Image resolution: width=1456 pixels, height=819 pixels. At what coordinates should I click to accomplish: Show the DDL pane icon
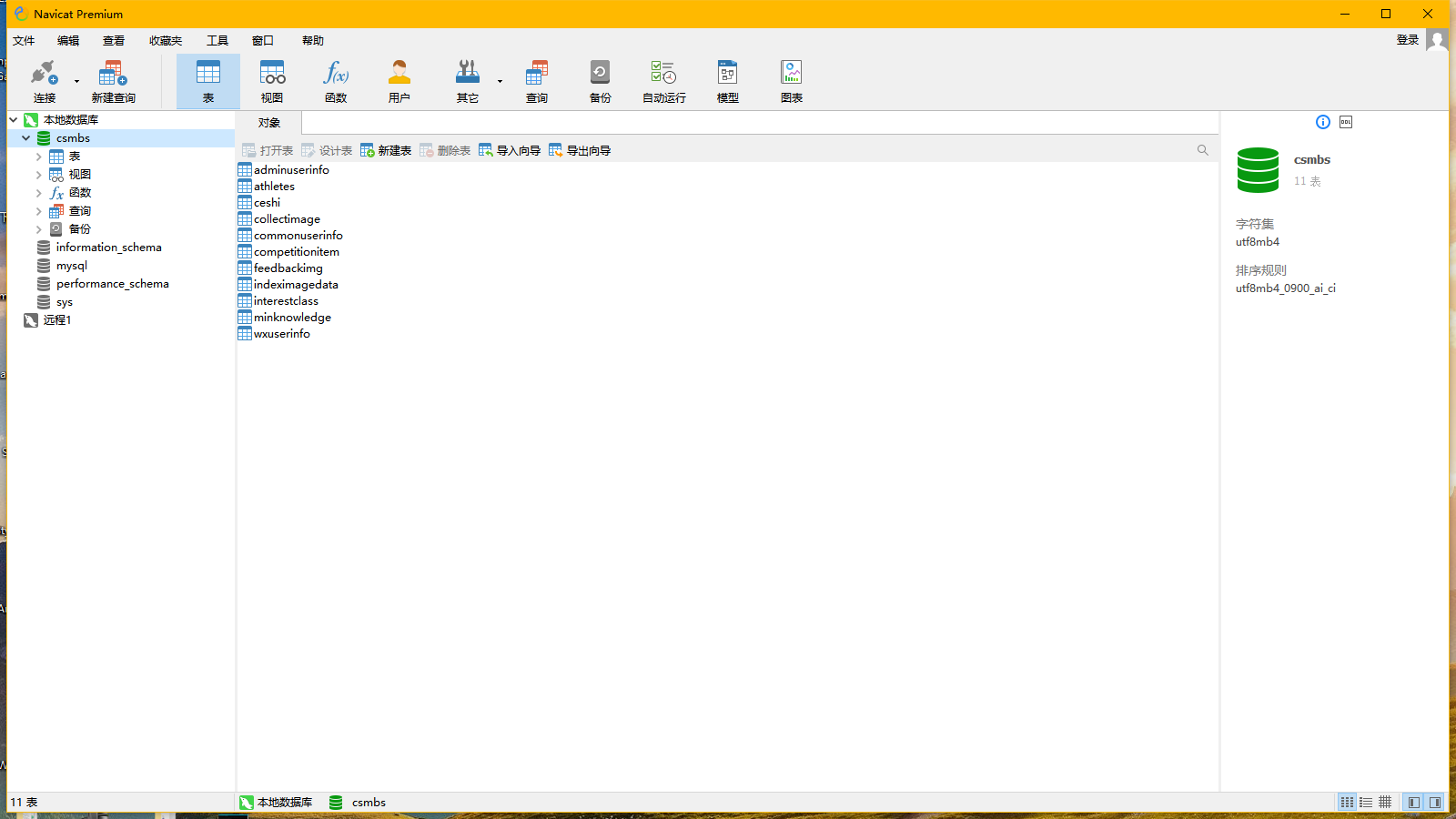[1346, 122]
